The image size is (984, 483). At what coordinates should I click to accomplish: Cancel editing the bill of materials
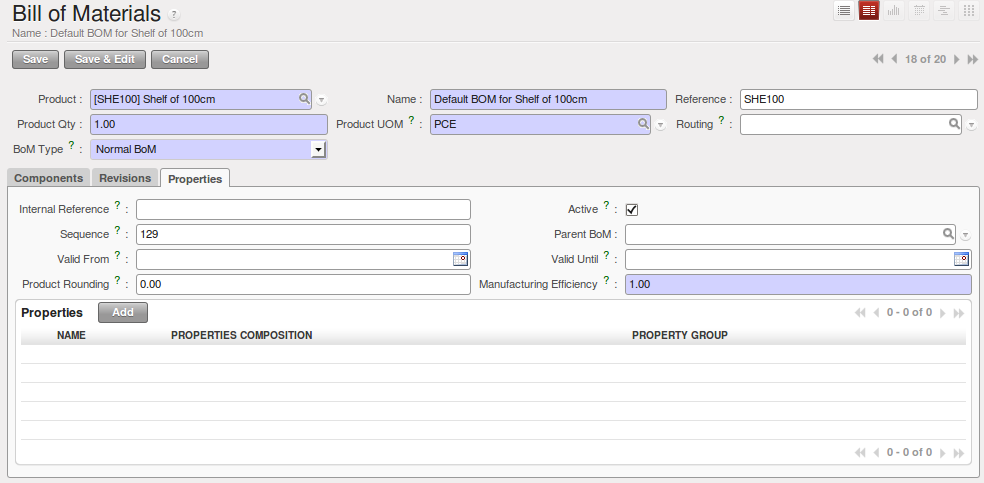[x=180, y=60]
